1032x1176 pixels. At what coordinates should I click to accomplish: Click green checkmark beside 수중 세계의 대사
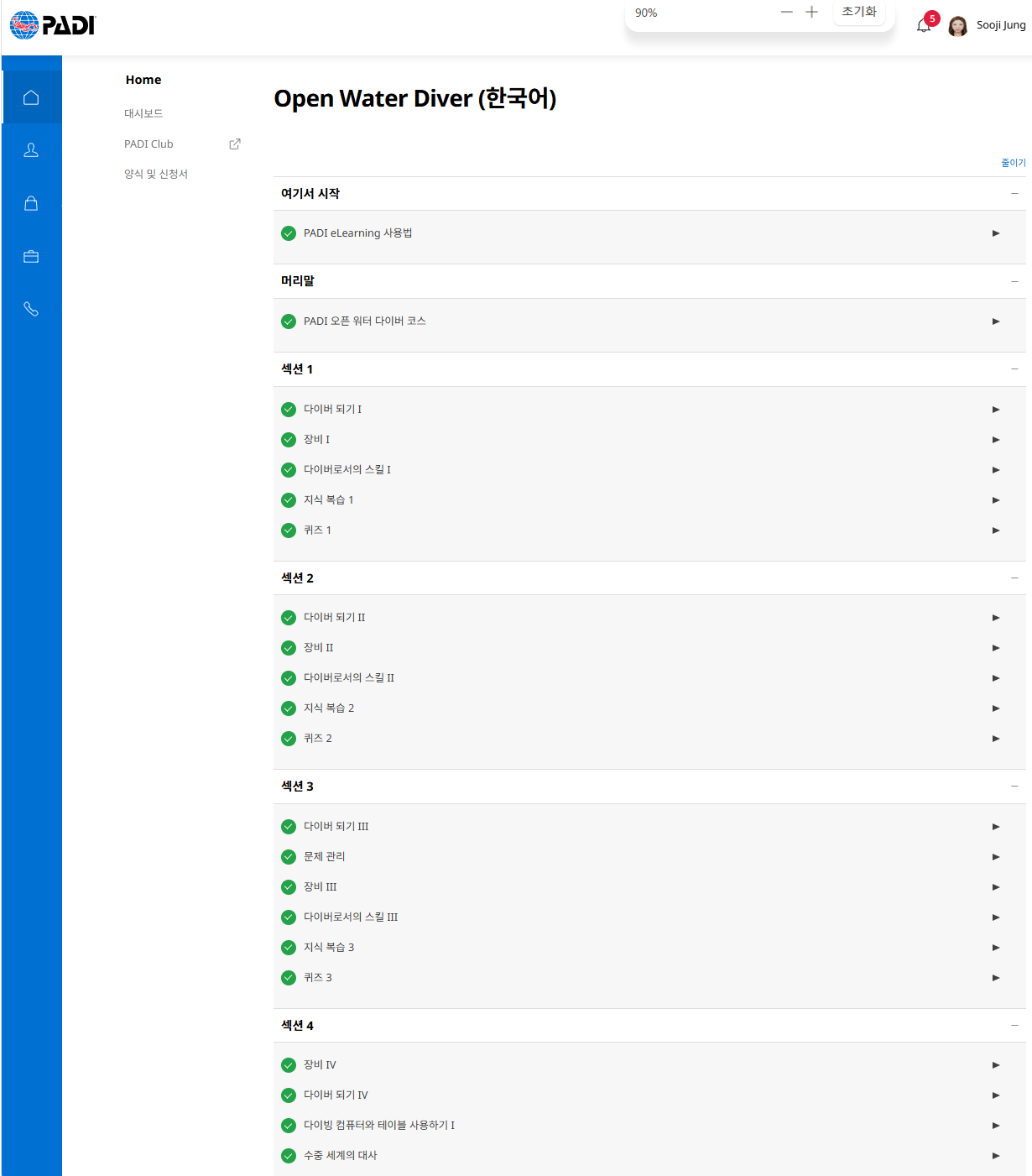(x=289, y=1156)
